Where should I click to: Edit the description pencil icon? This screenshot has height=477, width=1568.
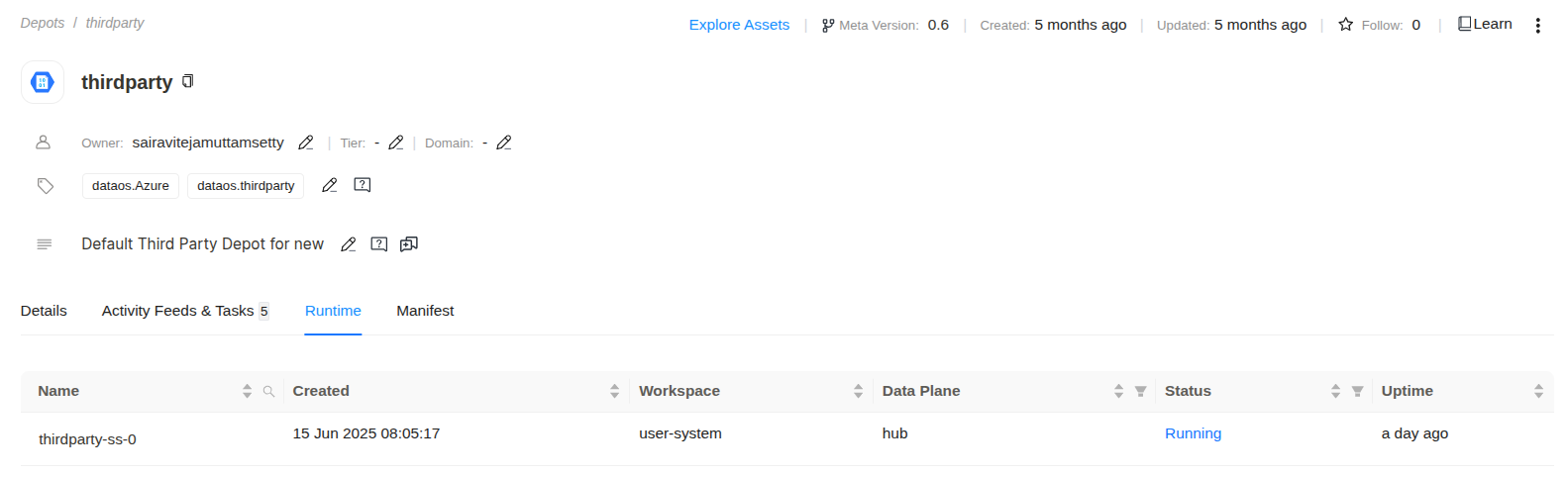click(x=349, y=244)
